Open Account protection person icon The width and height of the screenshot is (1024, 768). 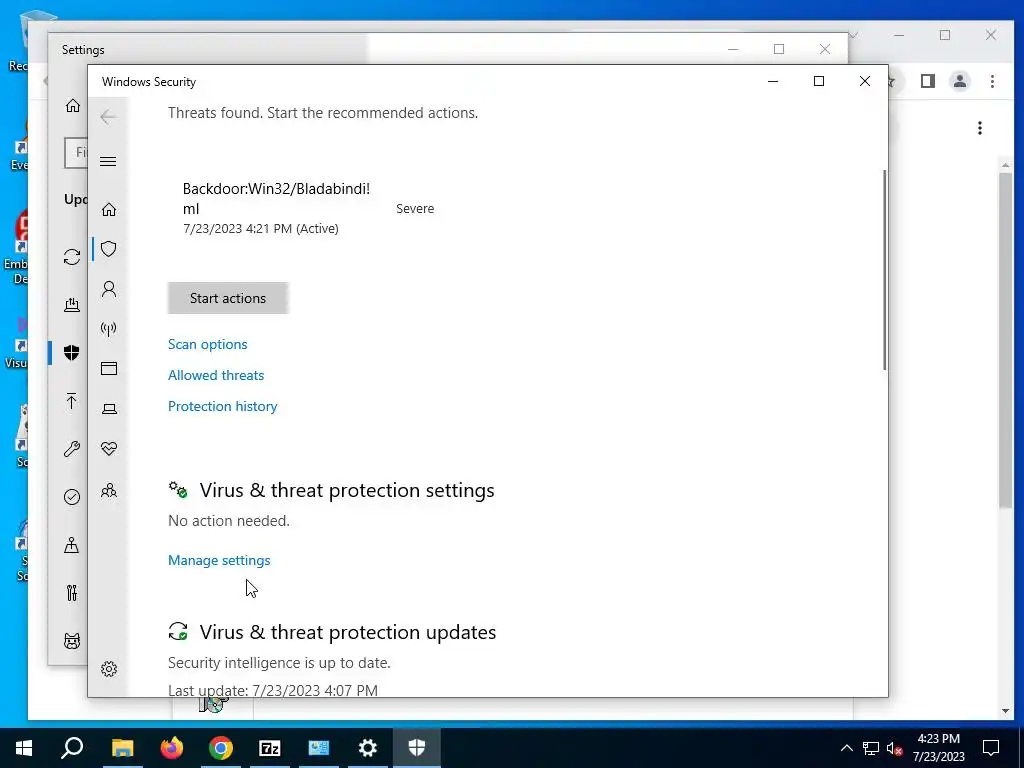[x=109, y=289]
